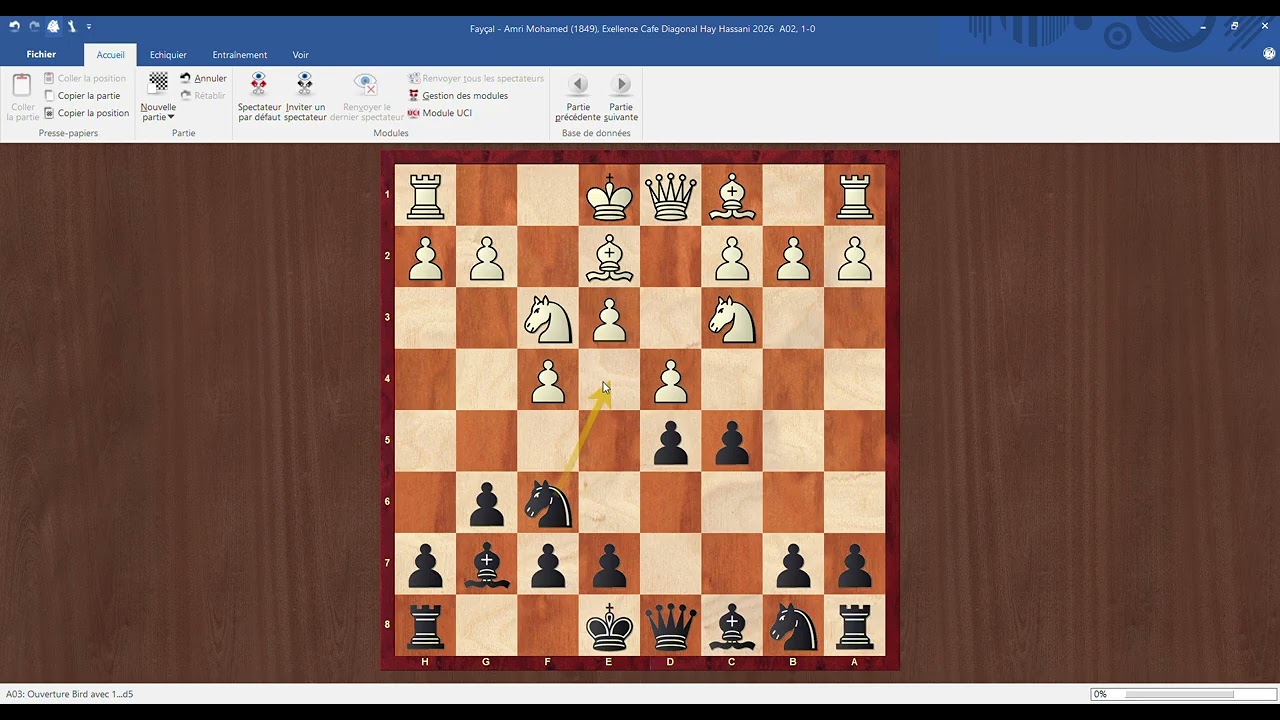The image size is (1280, 720).
Task: Go to Partie précédente
Action: tap(578, 97)
